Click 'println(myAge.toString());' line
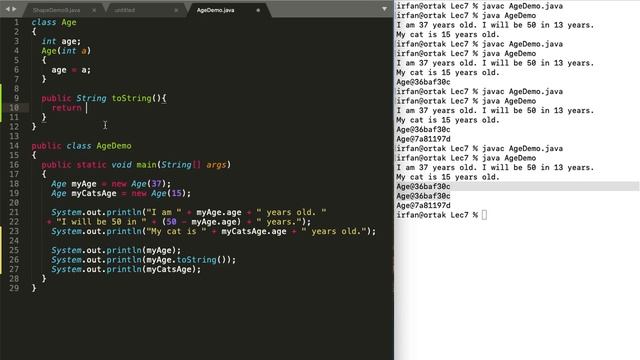This screenshot has width=640, height=360. click(144, 260)
